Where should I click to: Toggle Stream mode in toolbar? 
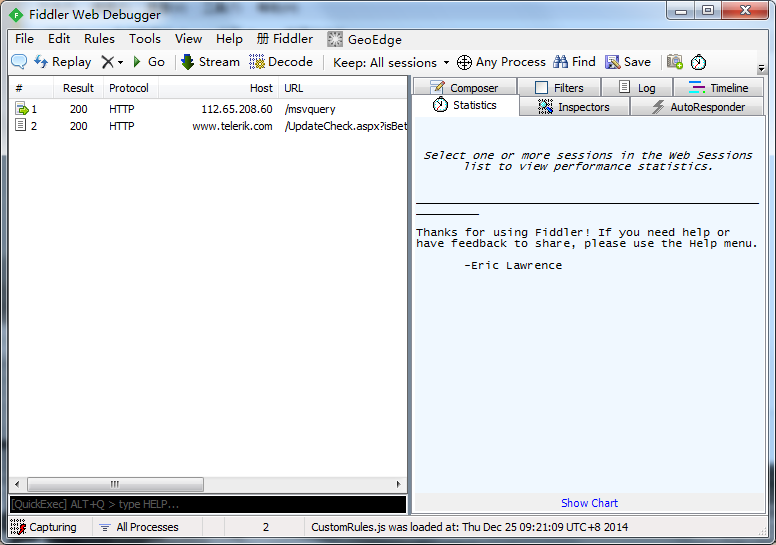(210, 62)
